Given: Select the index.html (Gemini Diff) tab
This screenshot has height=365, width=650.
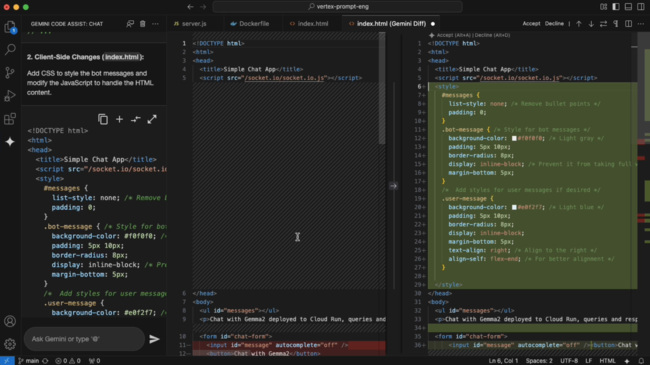Looking at the screenshot, I should click(x=391, y=24).
